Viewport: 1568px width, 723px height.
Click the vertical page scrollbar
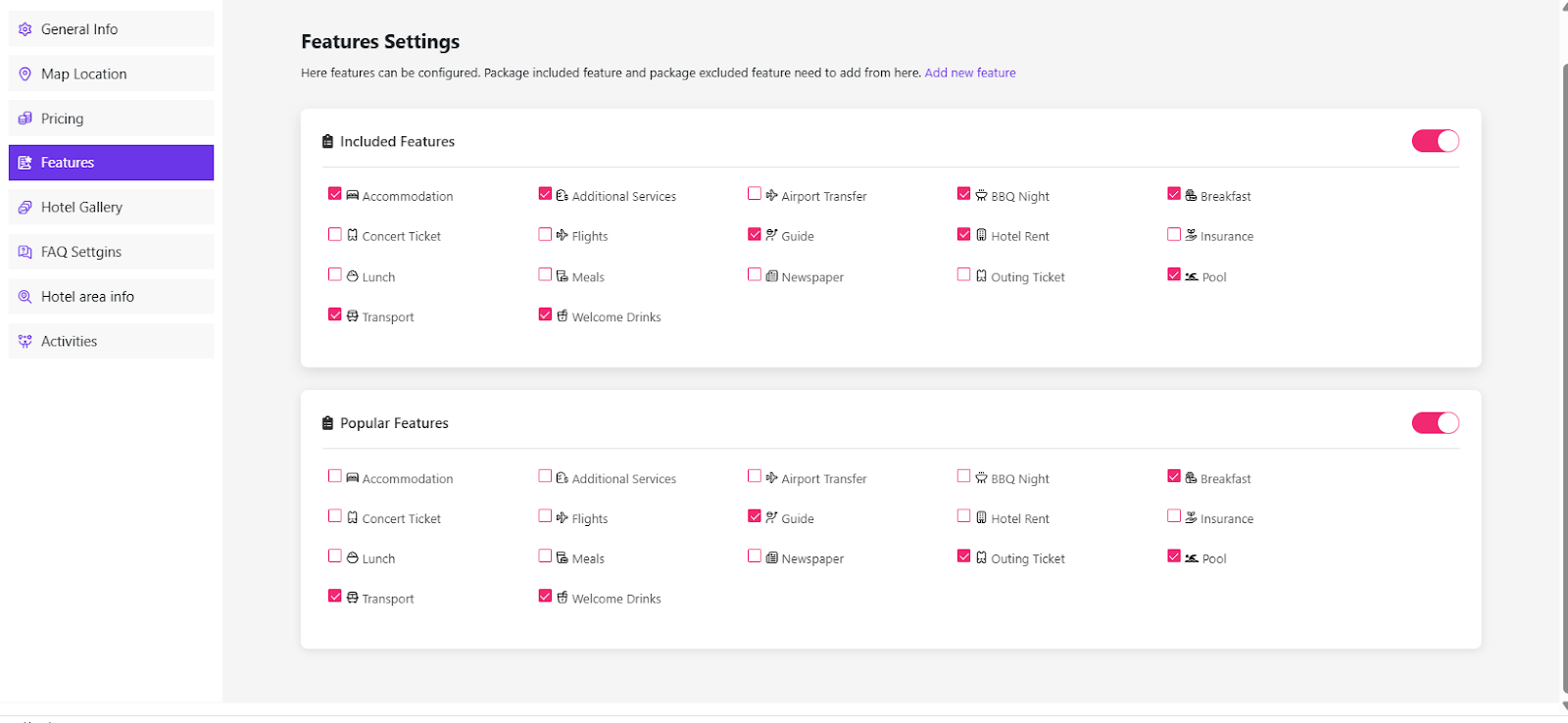coord(1563,372)
